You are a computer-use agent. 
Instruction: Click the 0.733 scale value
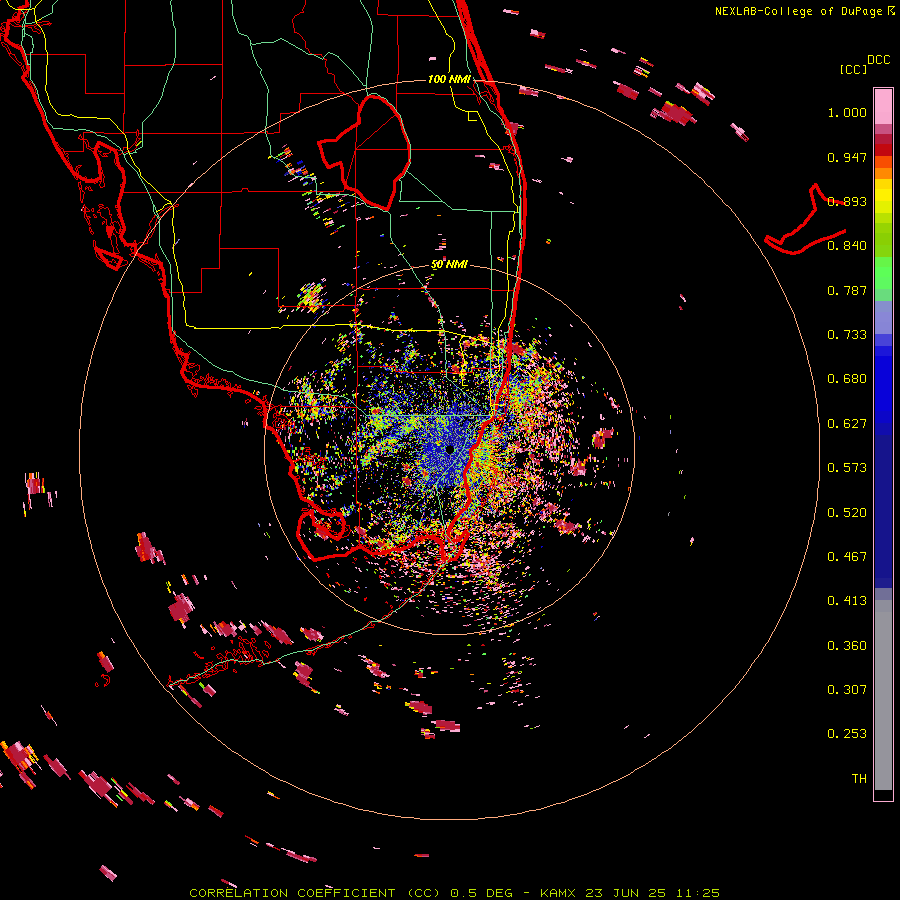point(847,335)
